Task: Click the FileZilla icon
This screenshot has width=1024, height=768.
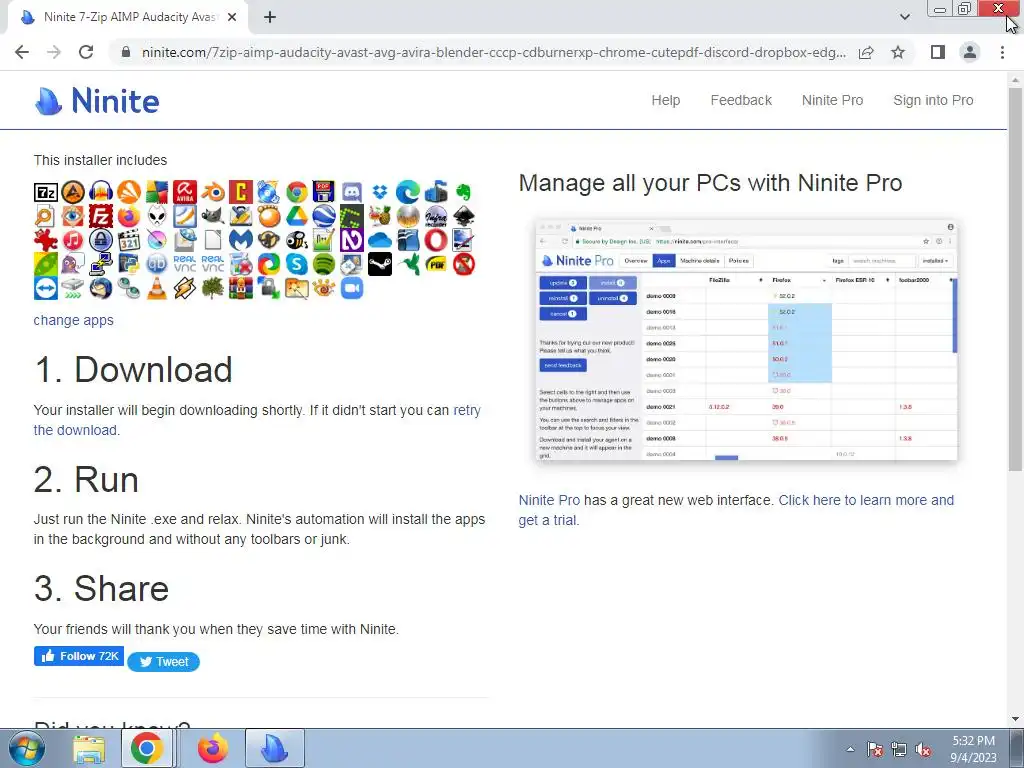Action: 101,216
